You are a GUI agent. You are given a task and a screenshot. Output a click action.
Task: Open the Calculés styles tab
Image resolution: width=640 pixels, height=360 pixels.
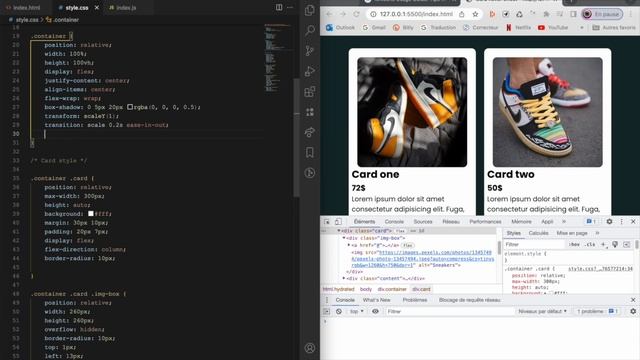coord(538,233)
